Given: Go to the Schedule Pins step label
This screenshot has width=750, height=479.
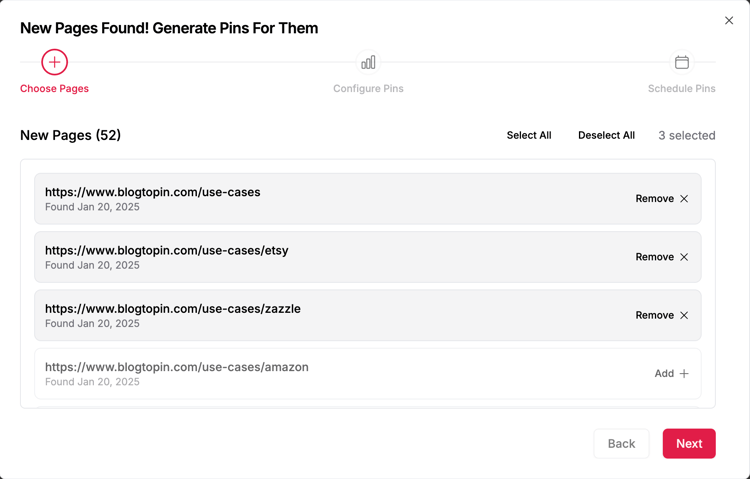Looking at the screenshot, I should [681, 89].
